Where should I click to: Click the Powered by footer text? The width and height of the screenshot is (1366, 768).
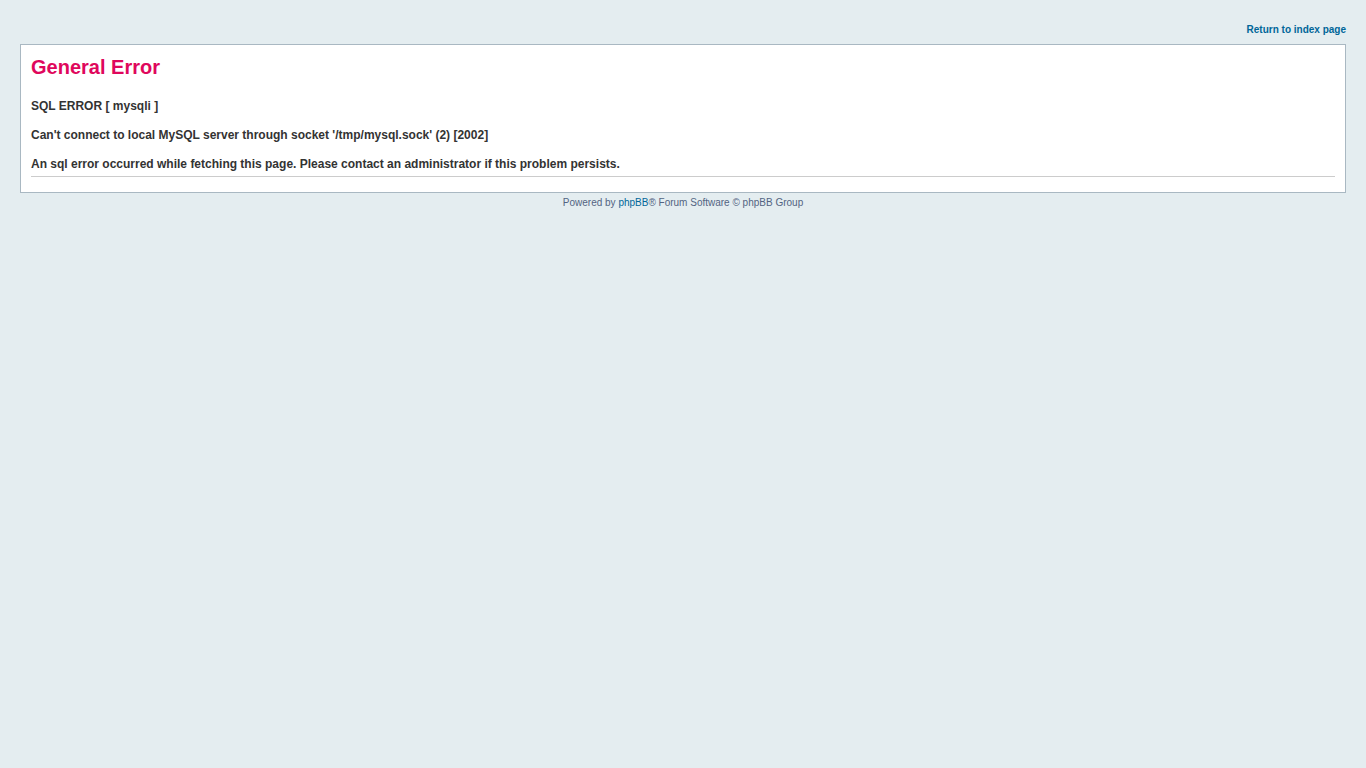click(589, 203)
